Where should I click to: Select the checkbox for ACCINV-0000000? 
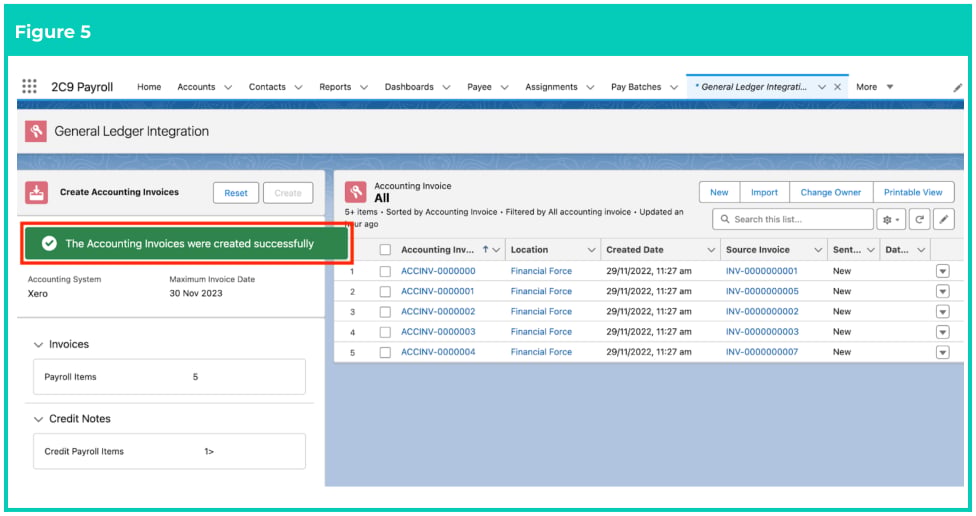pyautogui.click(x=385, y=271)
